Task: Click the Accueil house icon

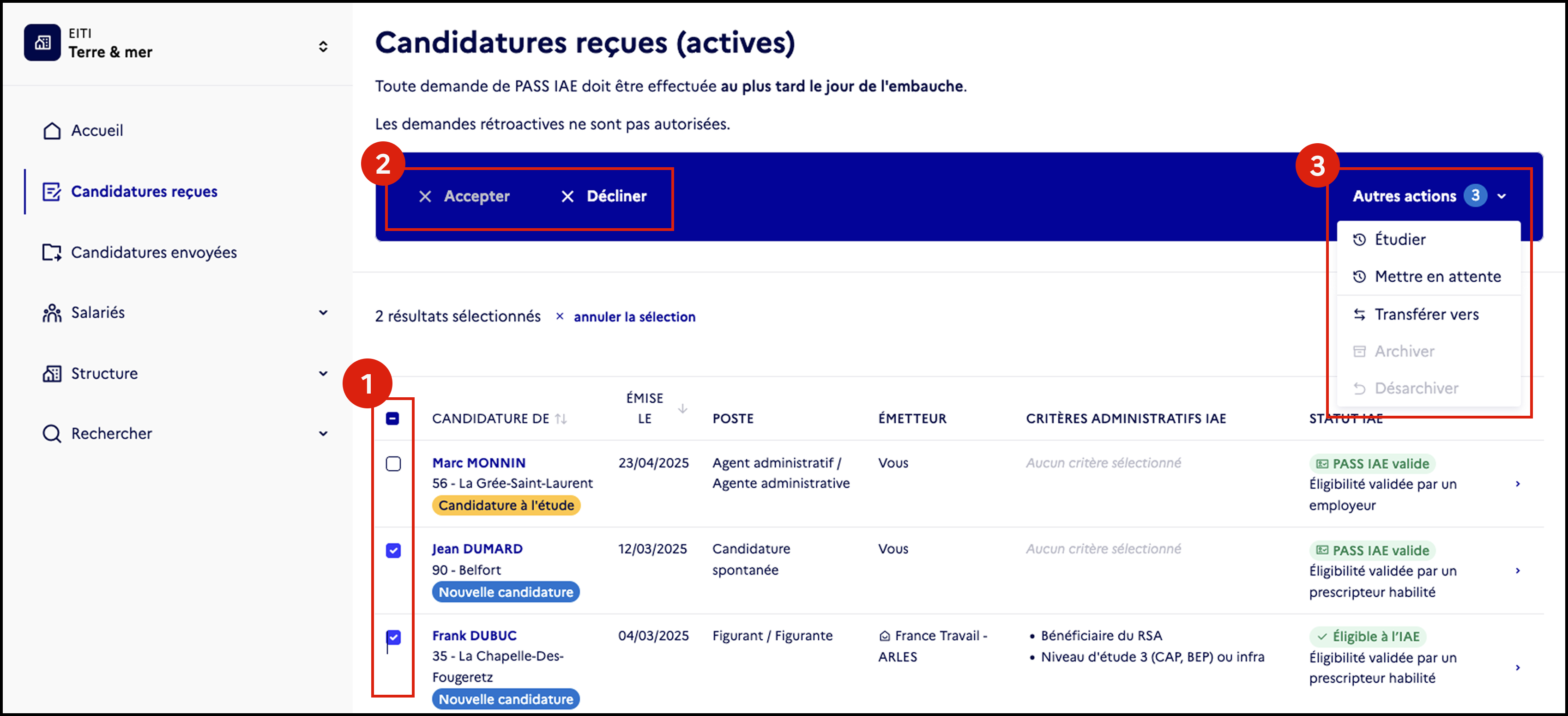Action: pos(52,131)
